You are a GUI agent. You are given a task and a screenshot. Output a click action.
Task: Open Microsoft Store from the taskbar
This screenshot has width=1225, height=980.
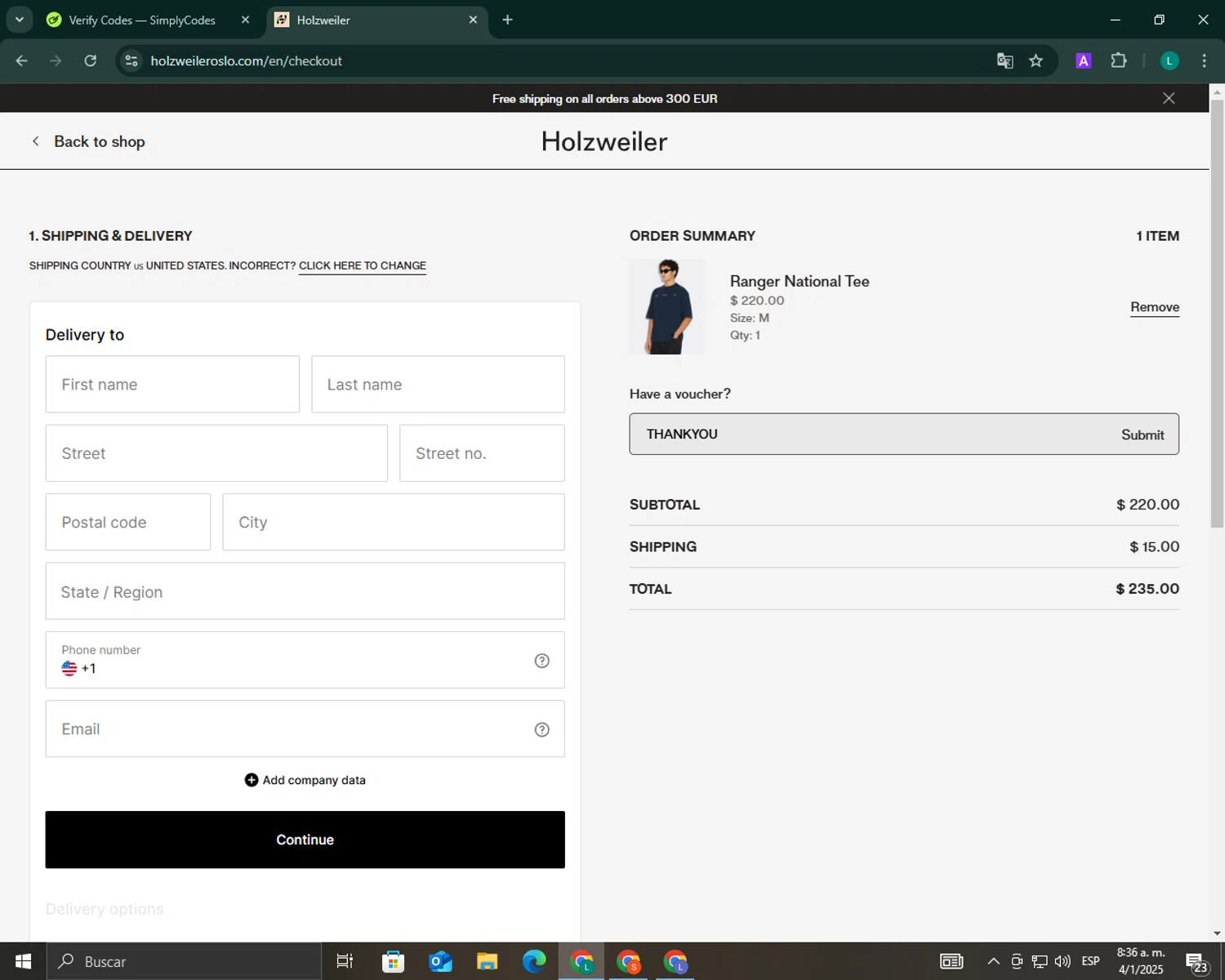pos(393,961)
